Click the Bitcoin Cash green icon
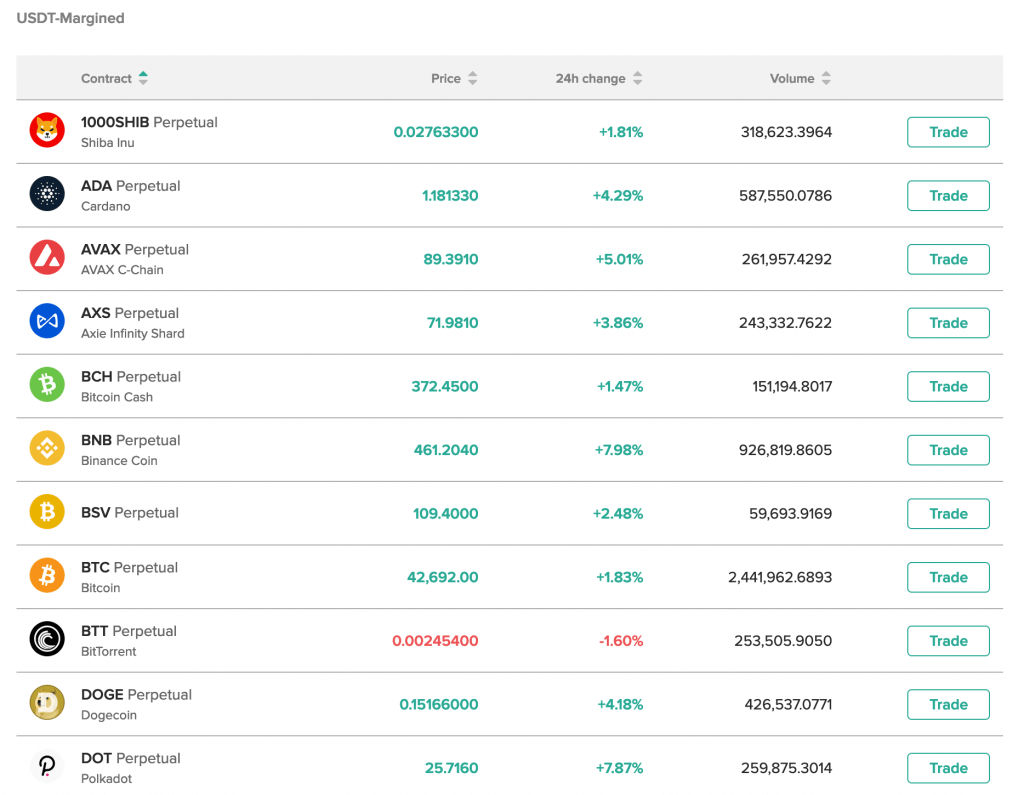Screen dimensions: 1024x795 (47, 384)
